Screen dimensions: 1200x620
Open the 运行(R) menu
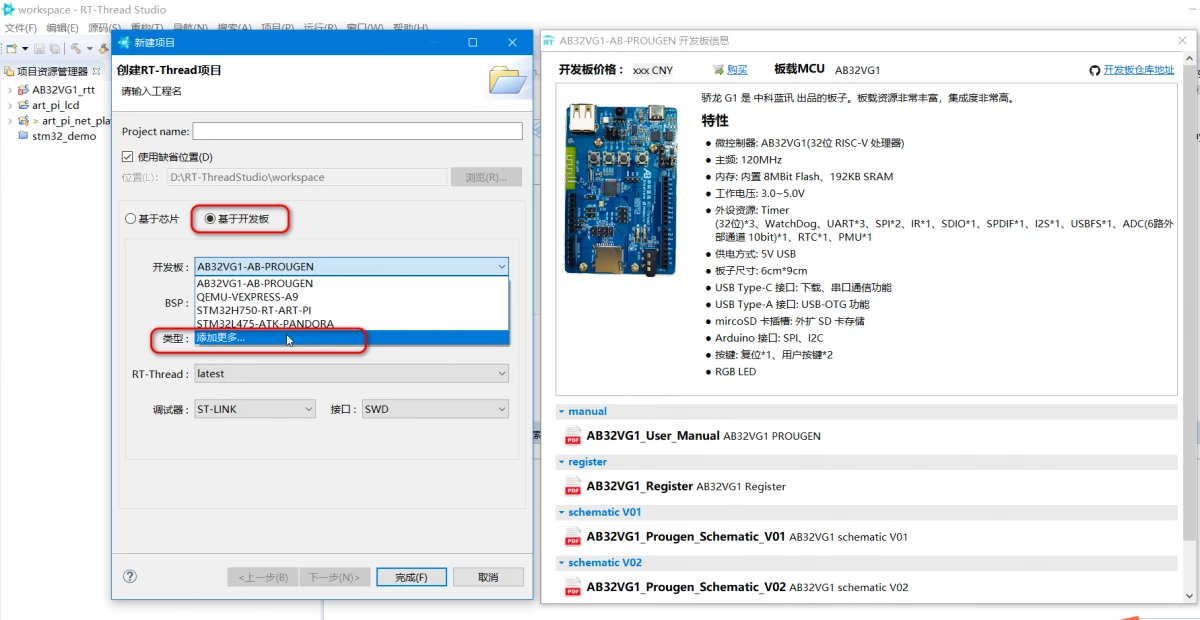320,28
